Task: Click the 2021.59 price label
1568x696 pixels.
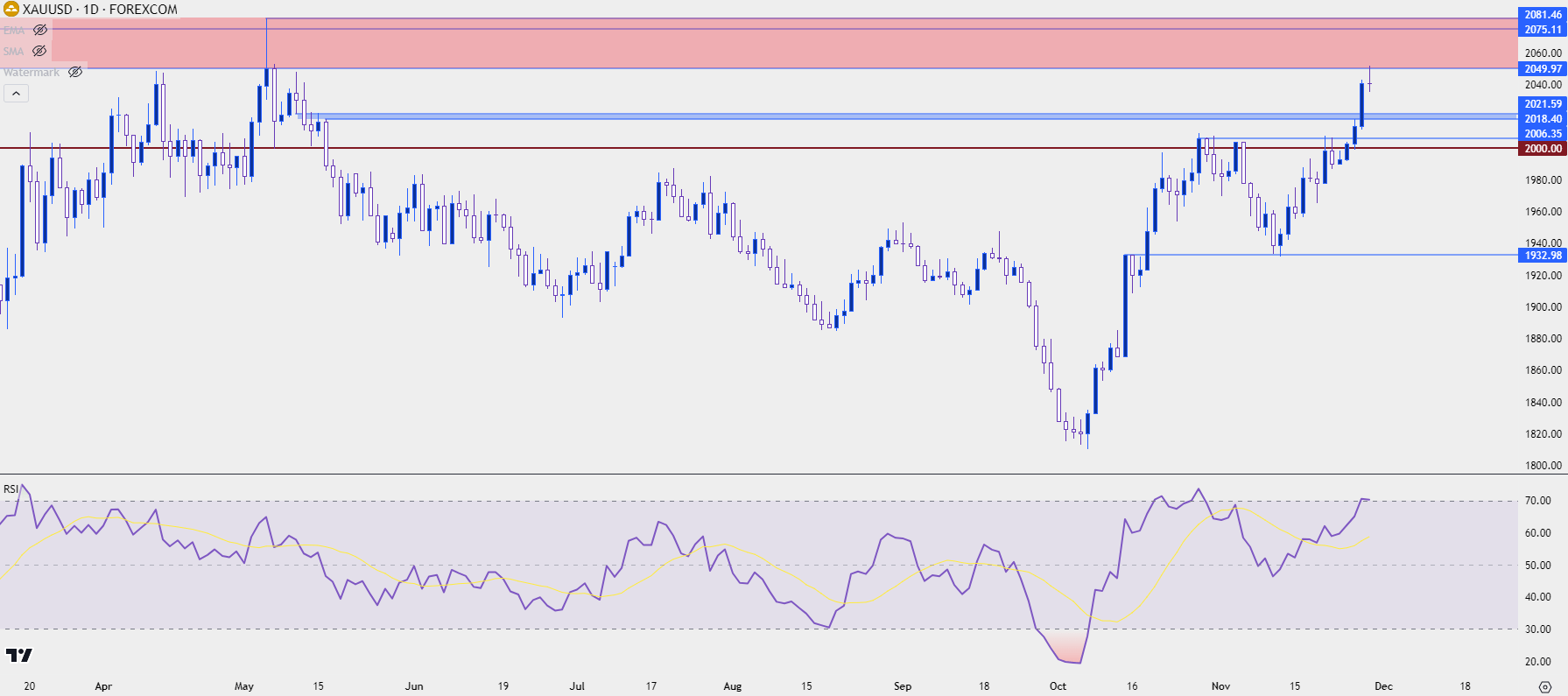Action: tap(1543, 104)
